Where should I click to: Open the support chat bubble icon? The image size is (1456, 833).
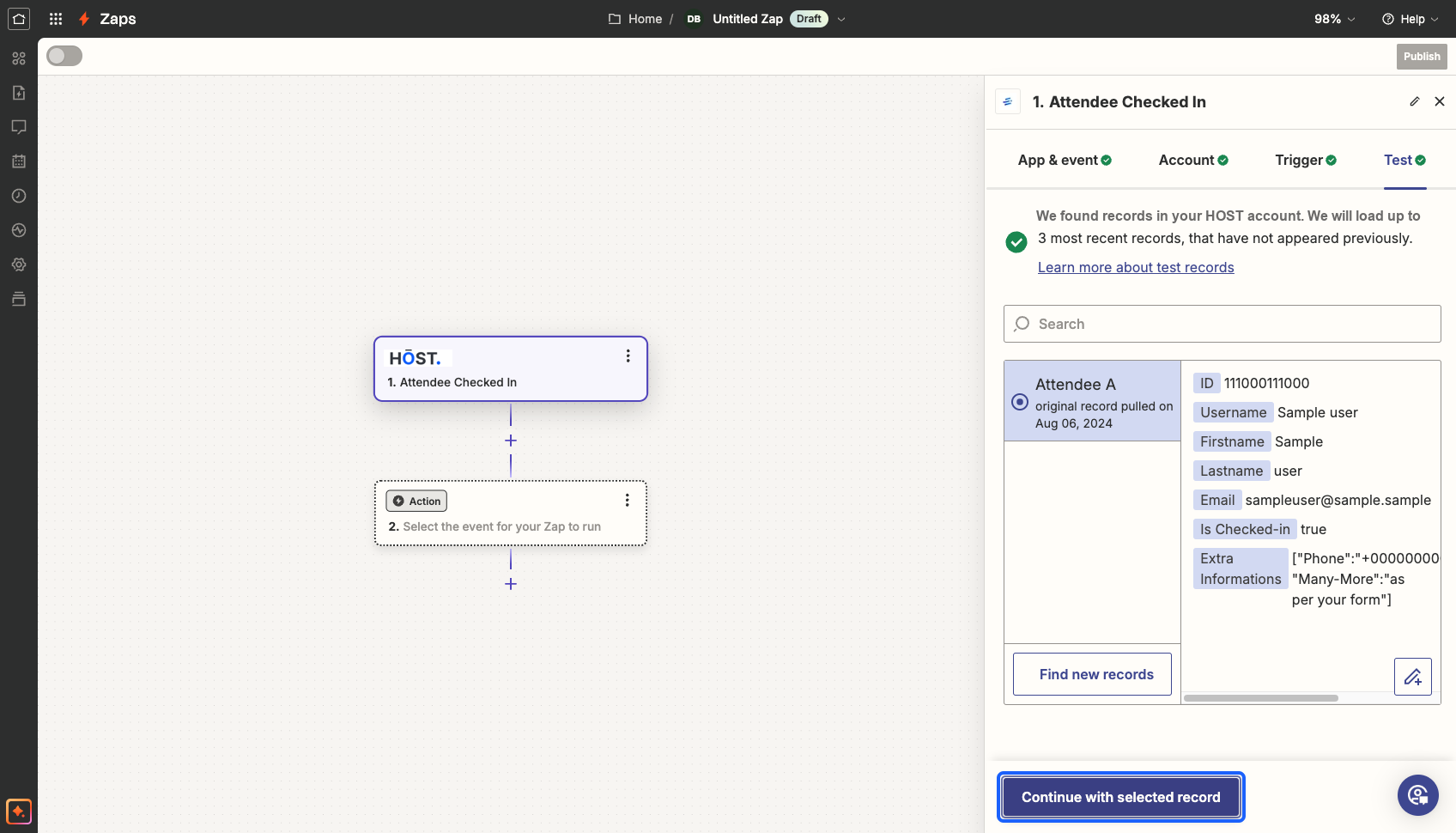1418,795
